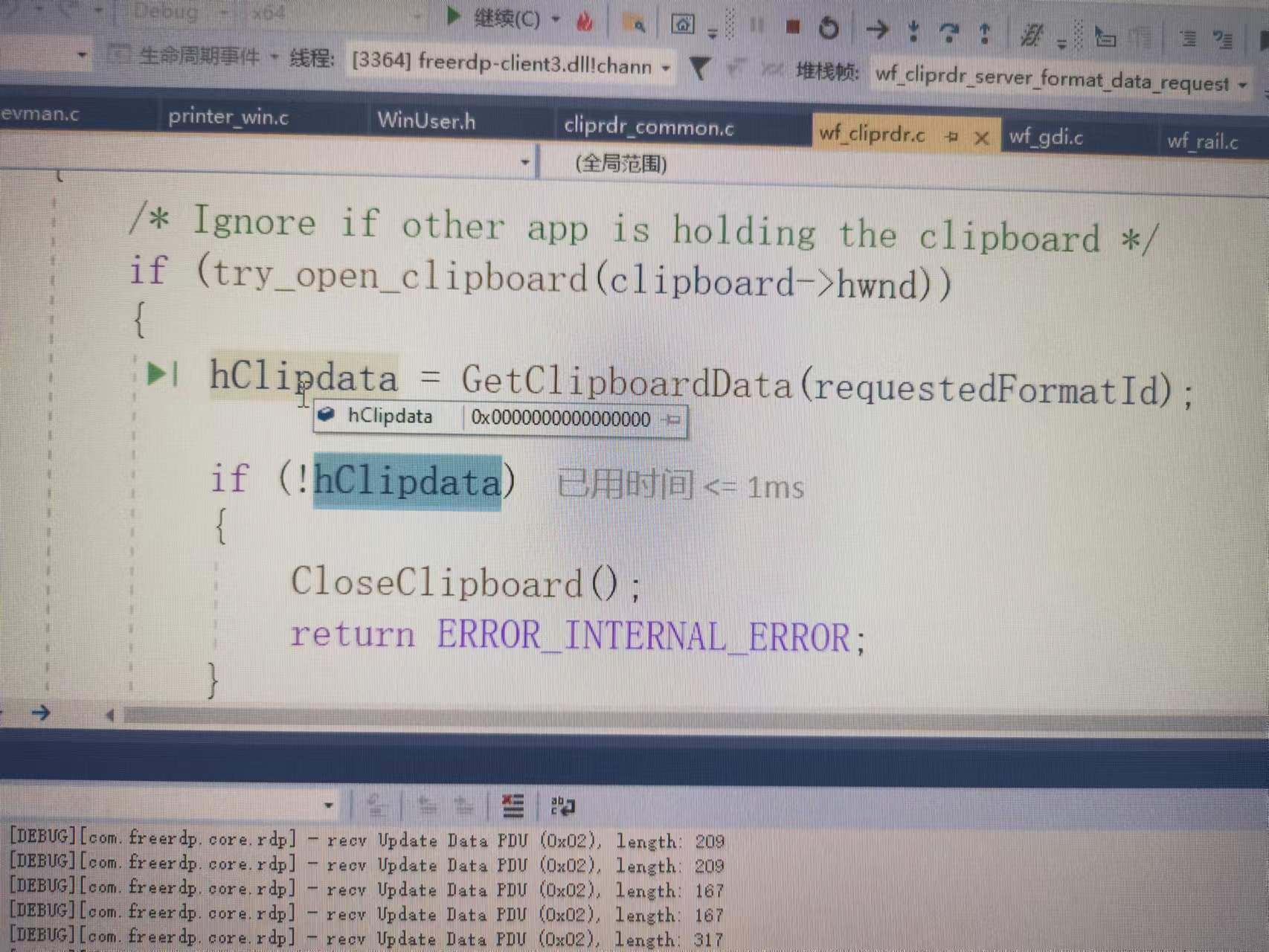
Task: Click the hClipdata value 0x0000000000000000 in data tip
Action: 561,419
